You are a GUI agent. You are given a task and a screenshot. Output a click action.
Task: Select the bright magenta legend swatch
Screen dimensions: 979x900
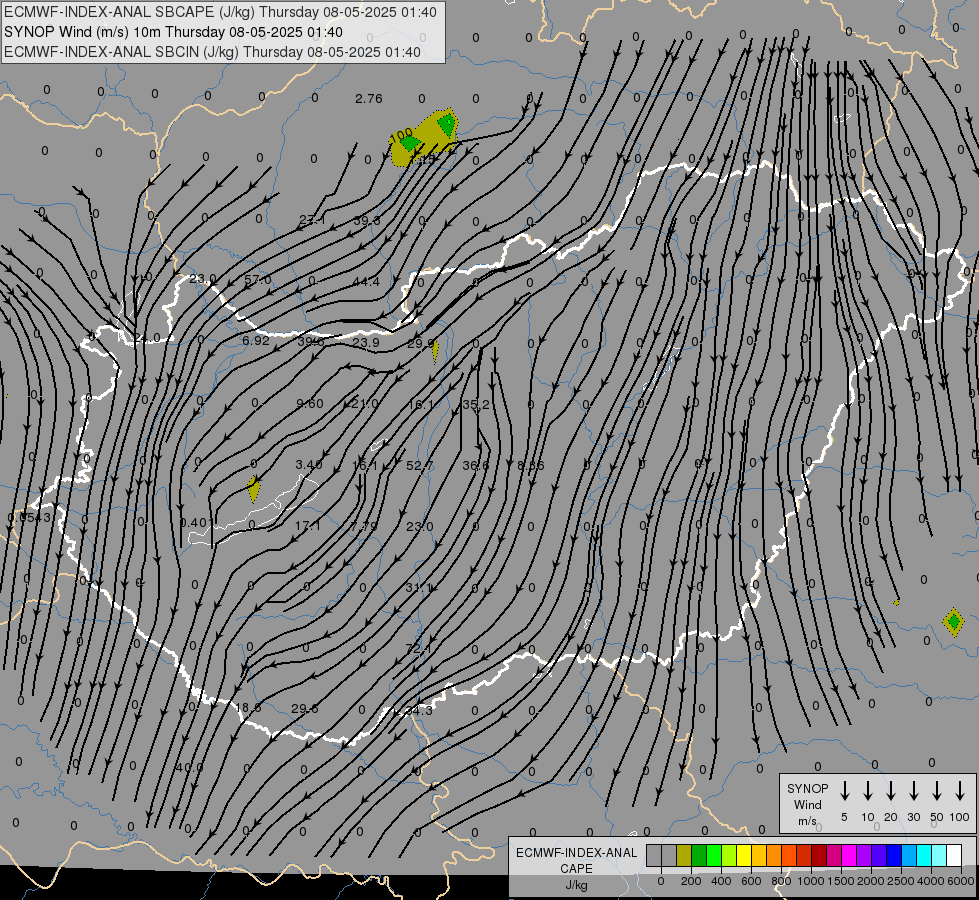849,856
